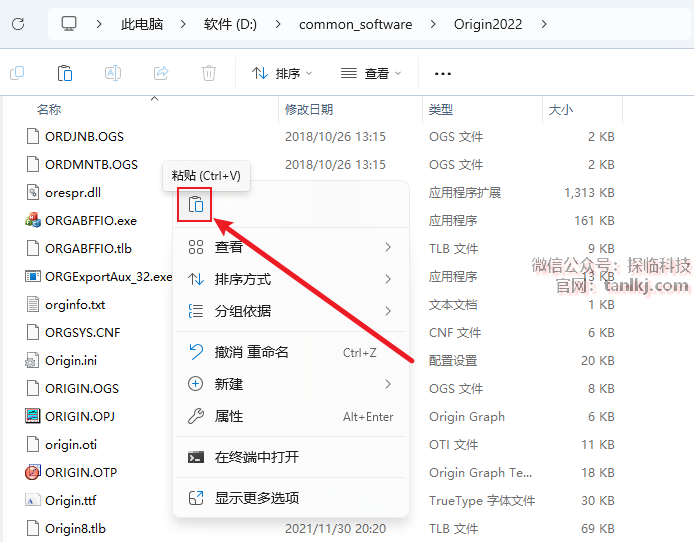The width and height of the screenshot is (694, 542).
Task: Open 排序方式 submenu in context menu
Action: (x=291, y=279)
